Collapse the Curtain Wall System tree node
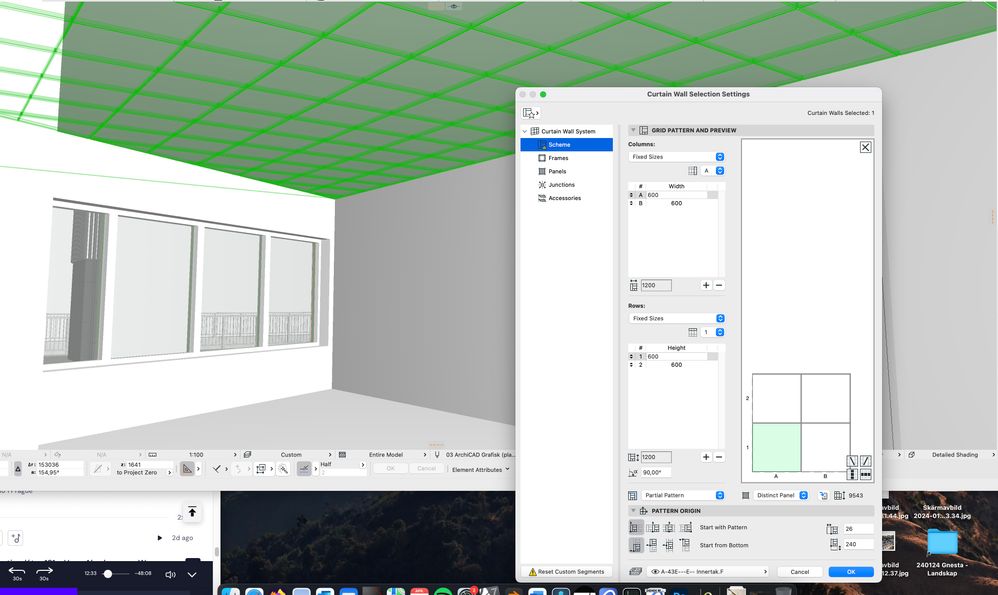The height and width of the screenshot is (595, 998). tap(524, 131)
